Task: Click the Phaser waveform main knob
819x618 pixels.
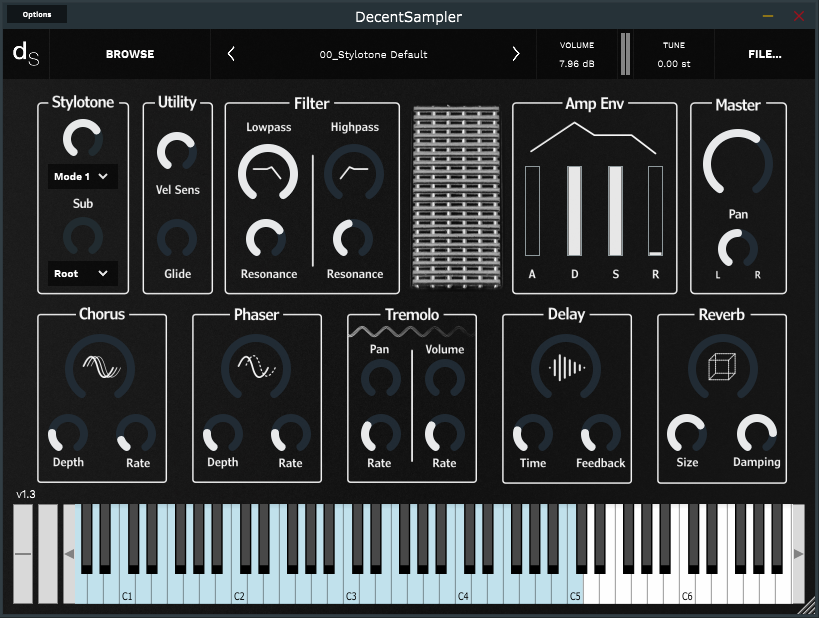Action: 256,368
